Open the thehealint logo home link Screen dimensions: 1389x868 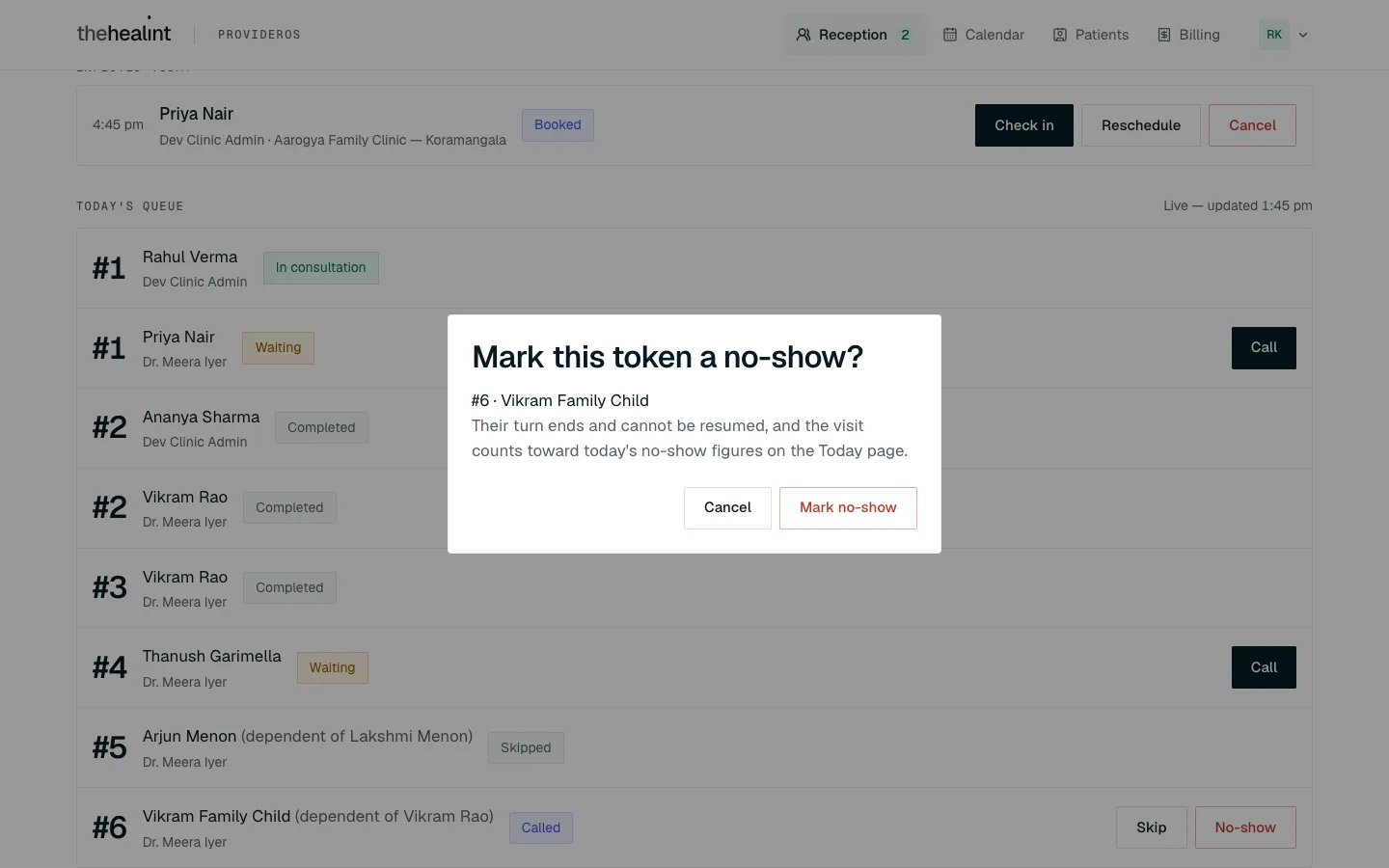123,33
